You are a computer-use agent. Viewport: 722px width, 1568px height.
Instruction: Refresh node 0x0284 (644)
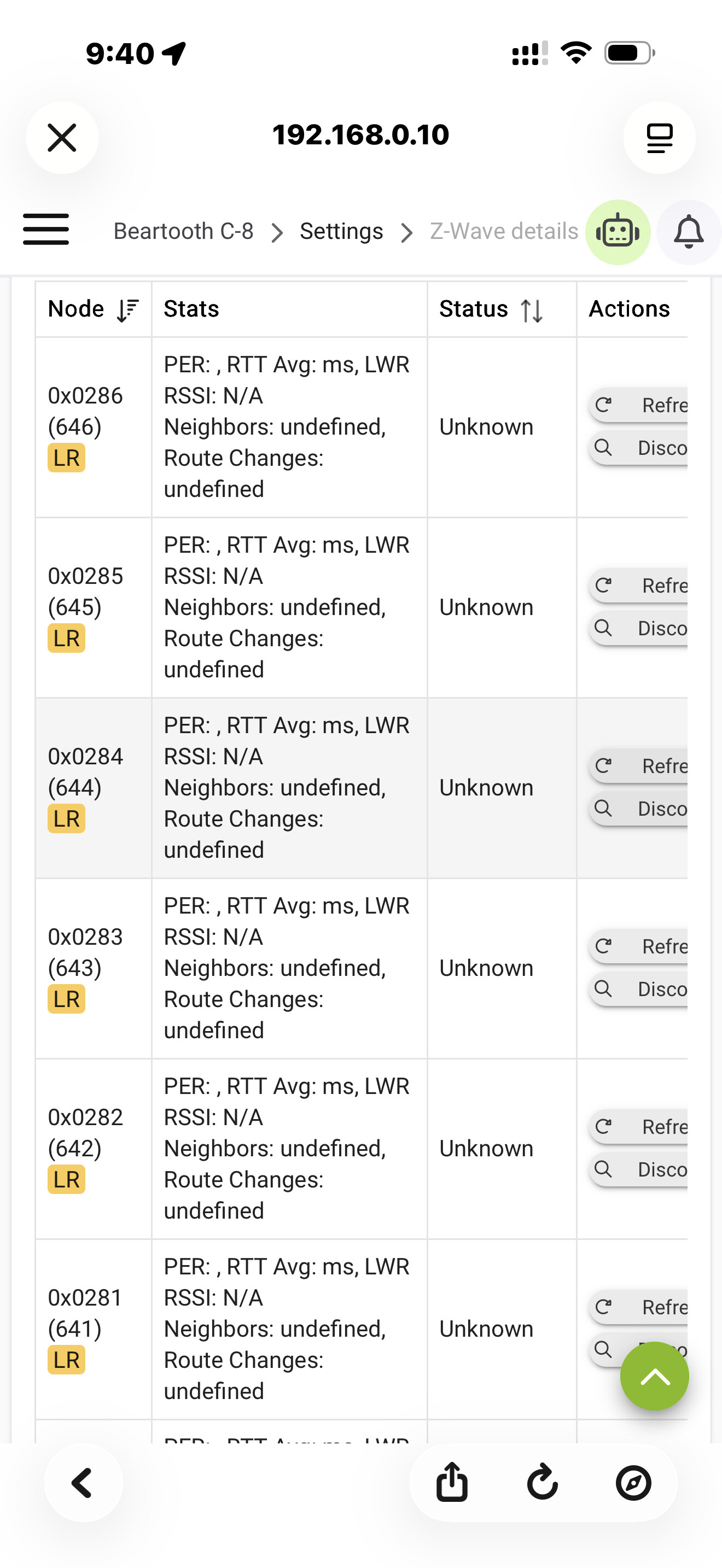tap(639, 765)
